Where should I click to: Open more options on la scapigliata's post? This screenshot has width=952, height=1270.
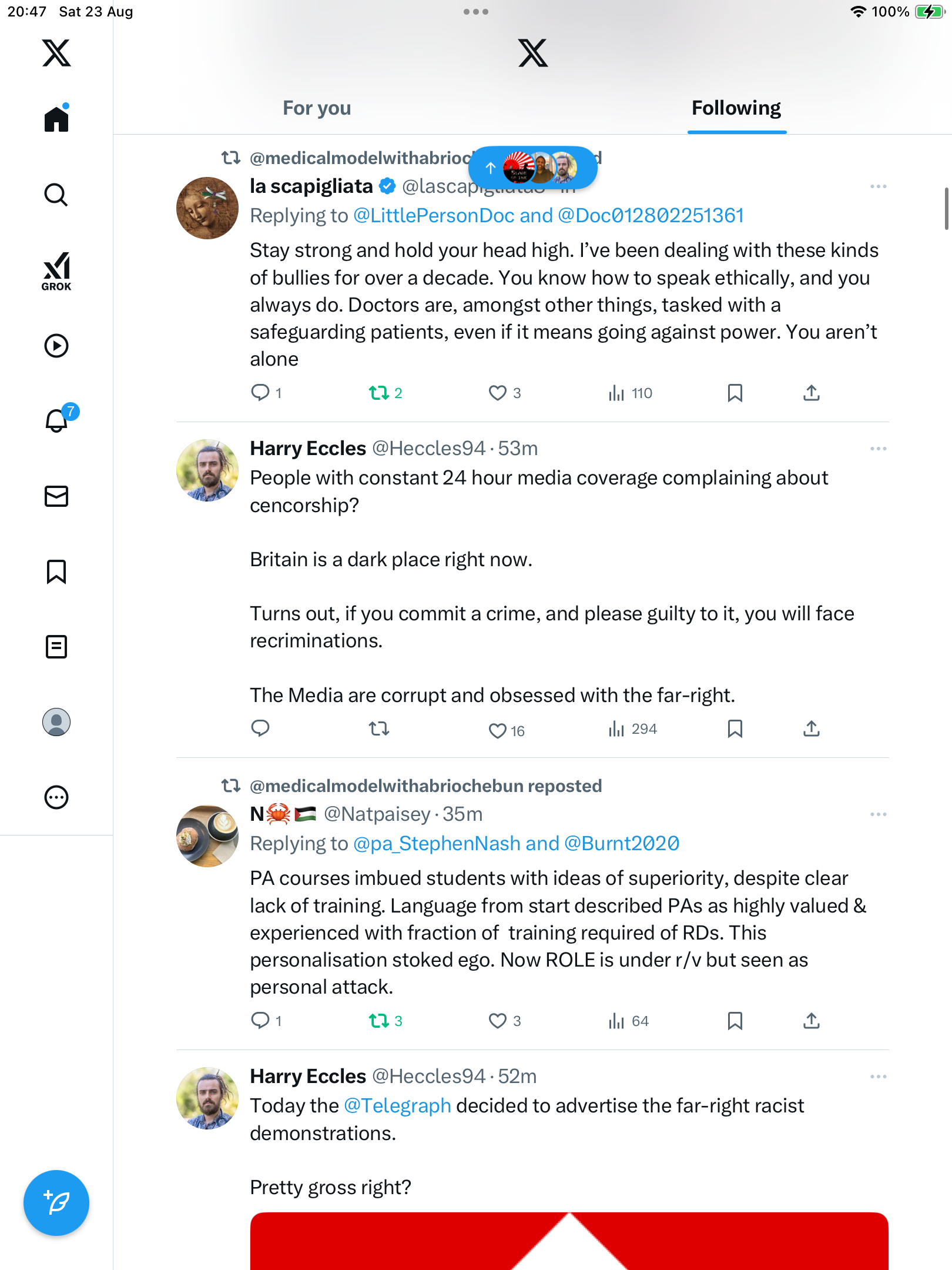(878, 186)
